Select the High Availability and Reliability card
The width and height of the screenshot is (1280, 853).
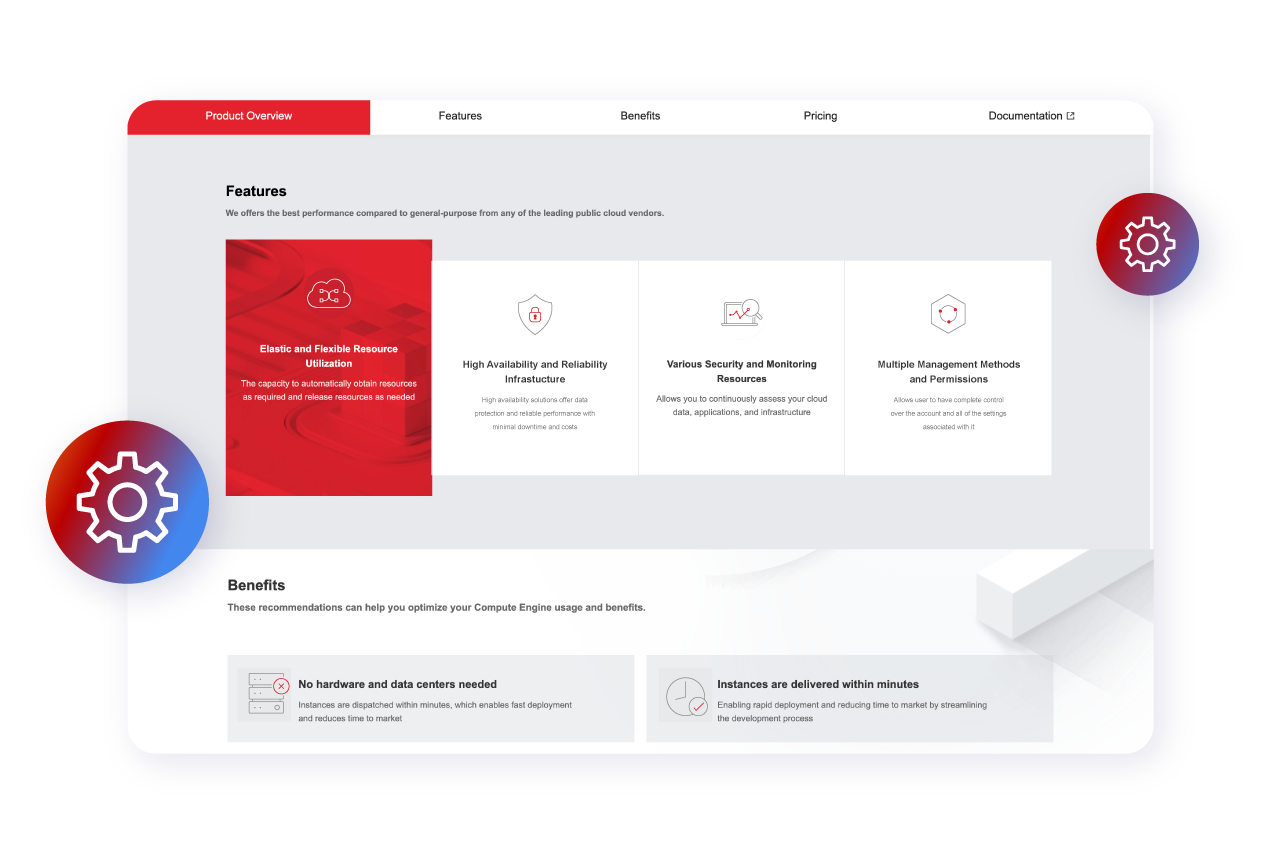coord(535,367)
